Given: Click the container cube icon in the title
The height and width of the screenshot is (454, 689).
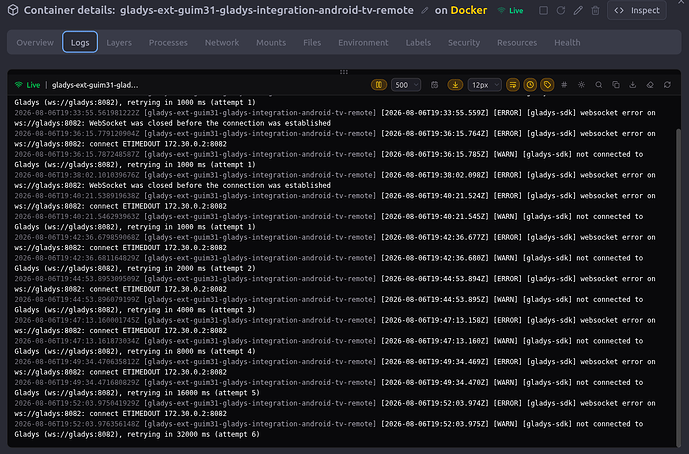Looking at the screenshot, I should pos(13,10).
